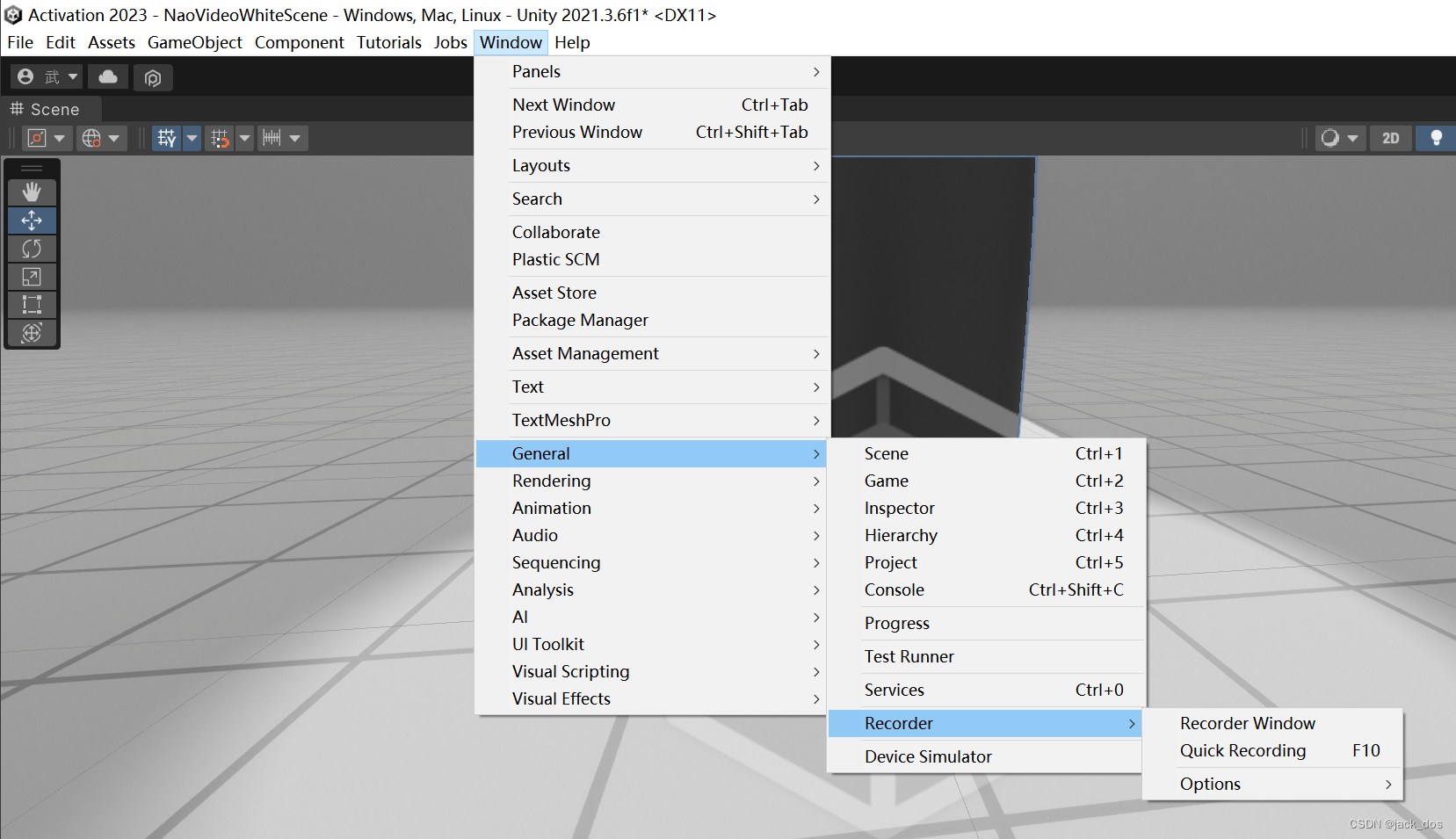Expand Recorder Options submenu
The image size is (1456, 839).
tap(1273, 784)
